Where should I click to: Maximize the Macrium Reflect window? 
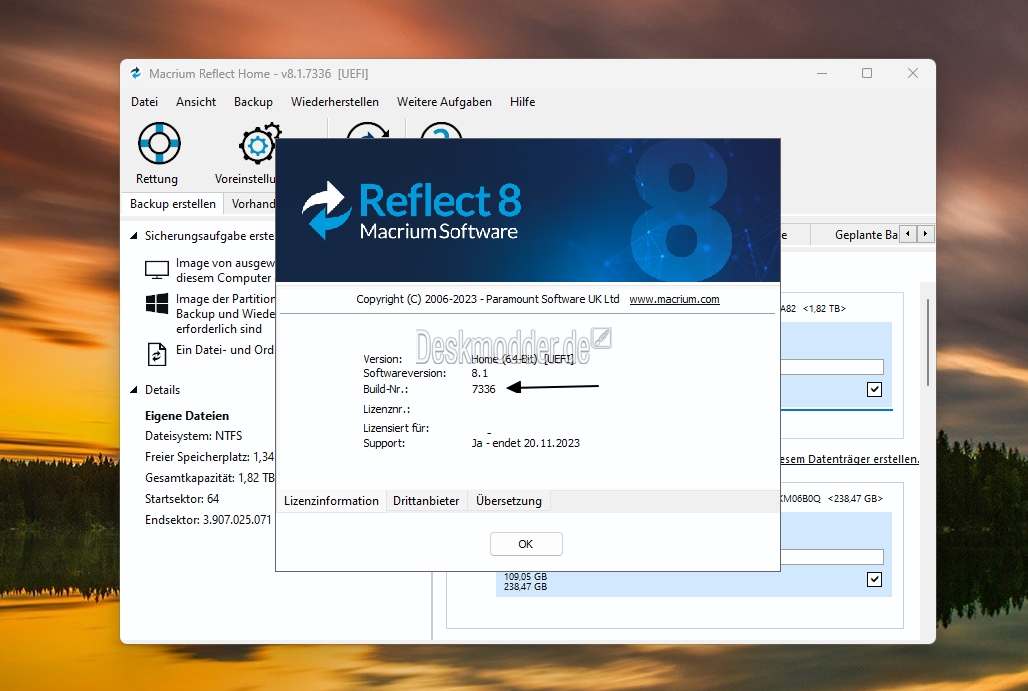(867, 73)
